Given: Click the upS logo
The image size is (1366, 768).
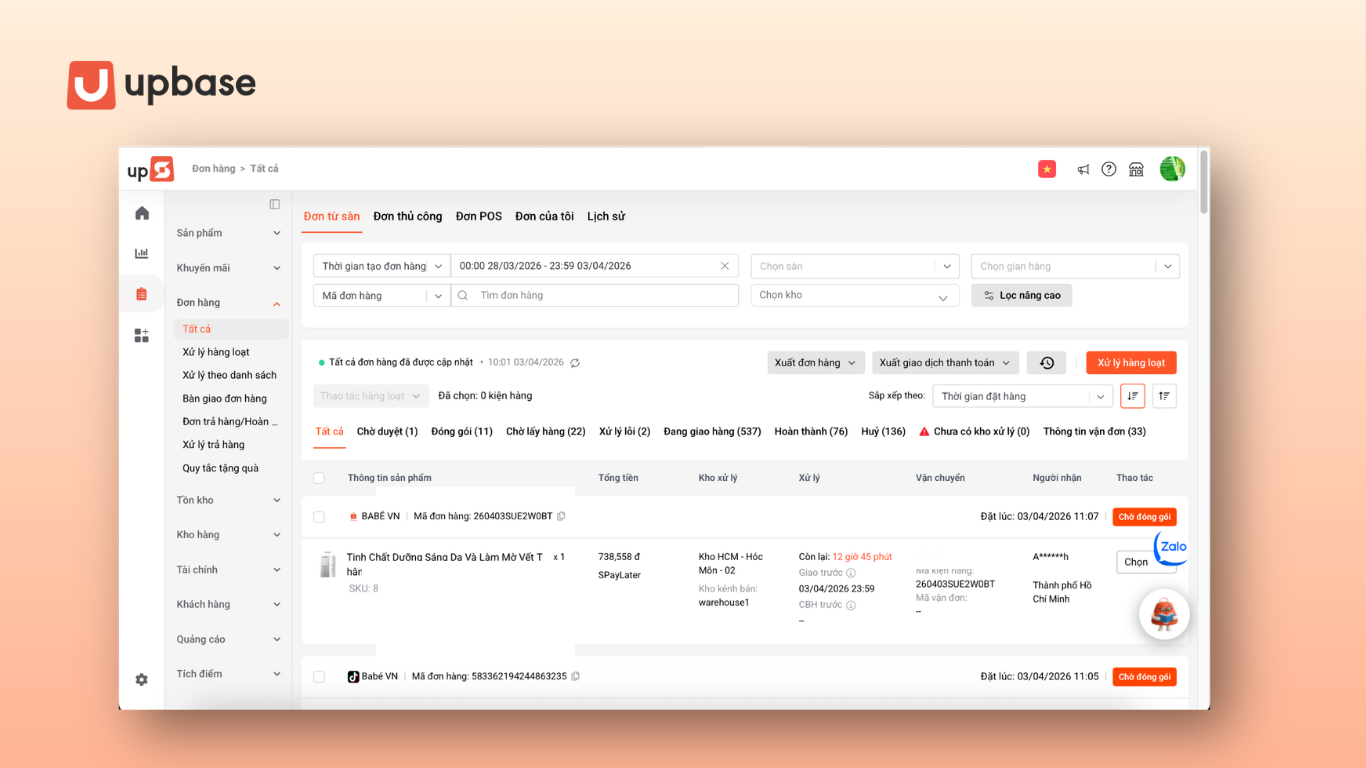Looking at the screenshot, I should pyautogui.click(x=150, y=170).
